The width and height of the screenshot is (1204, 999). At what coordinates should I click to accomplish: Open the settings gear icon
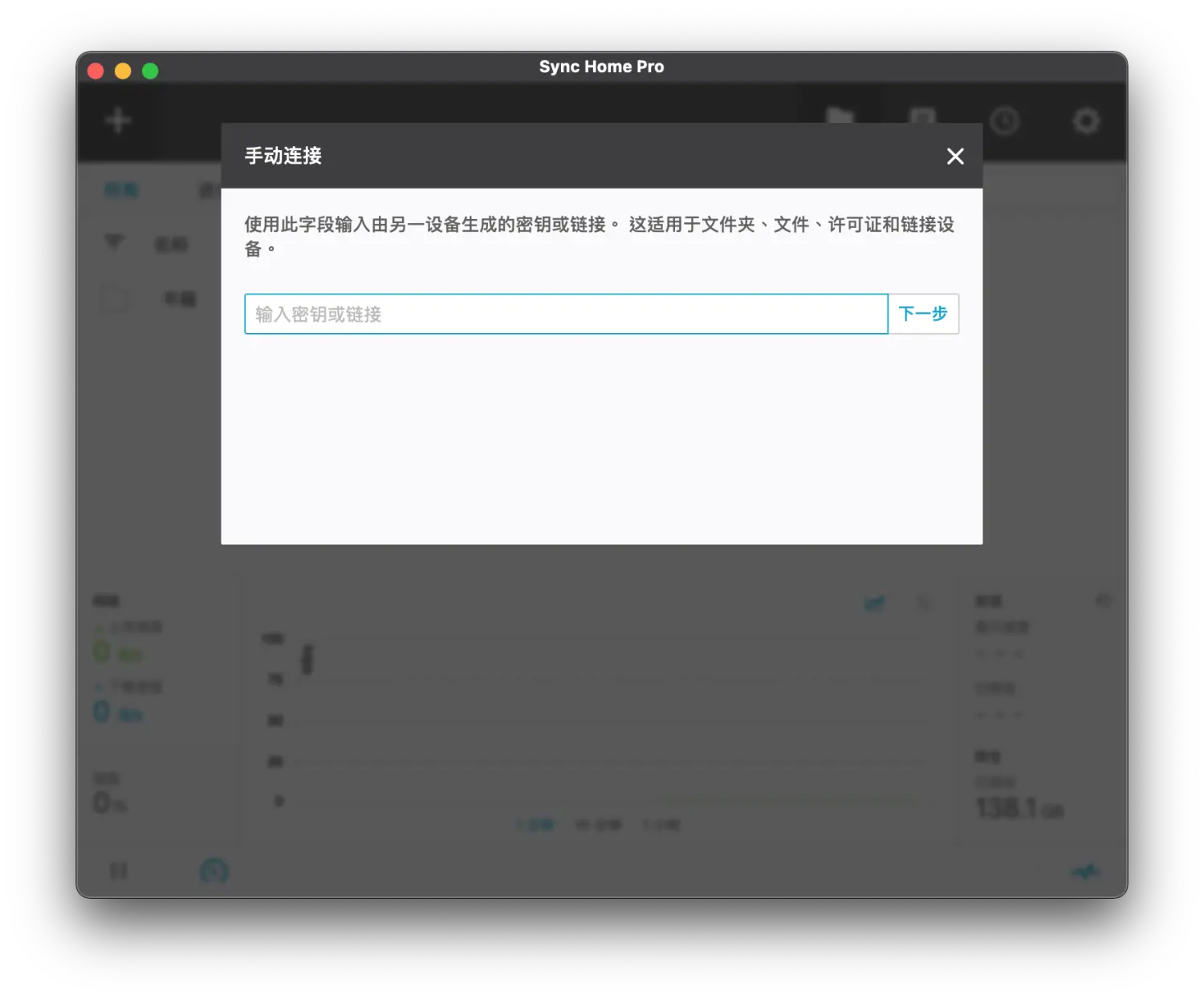click(1086, 121)
